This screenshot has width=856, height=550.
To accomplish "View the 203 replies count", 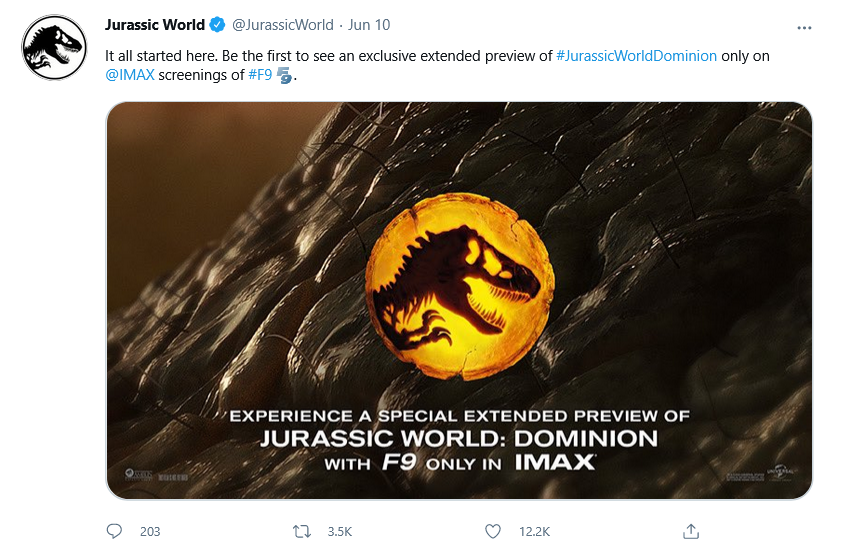I will click(x=150, y=531).
